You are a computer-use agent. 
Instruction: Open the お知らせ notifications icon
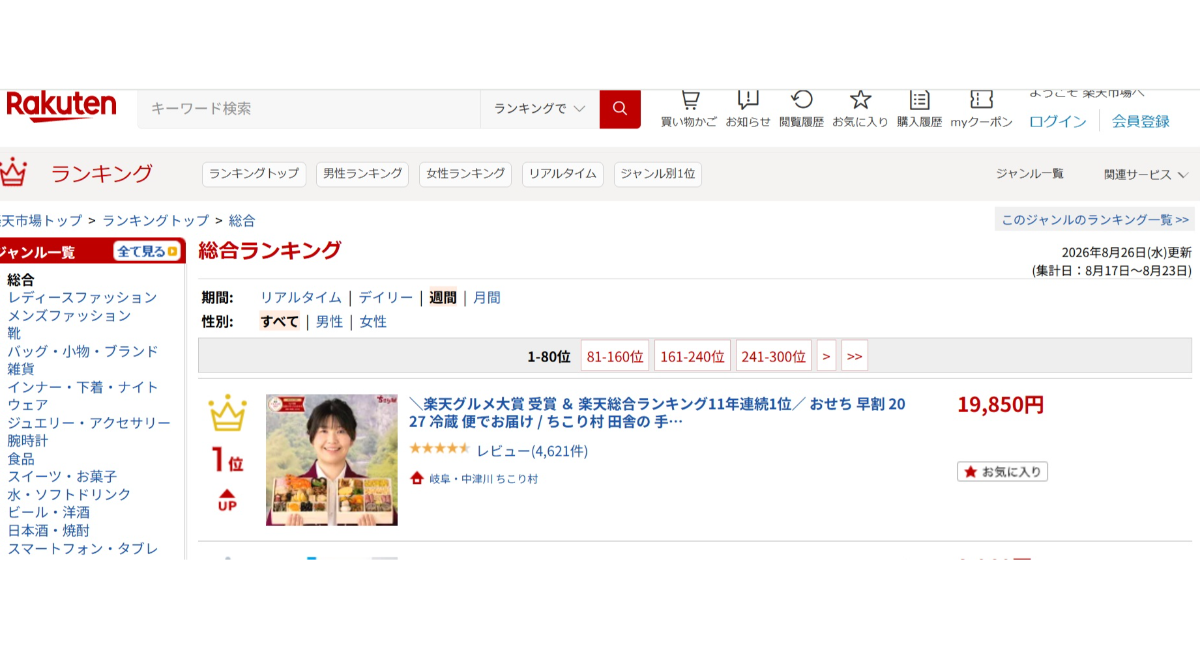click(x=748, y=99)
